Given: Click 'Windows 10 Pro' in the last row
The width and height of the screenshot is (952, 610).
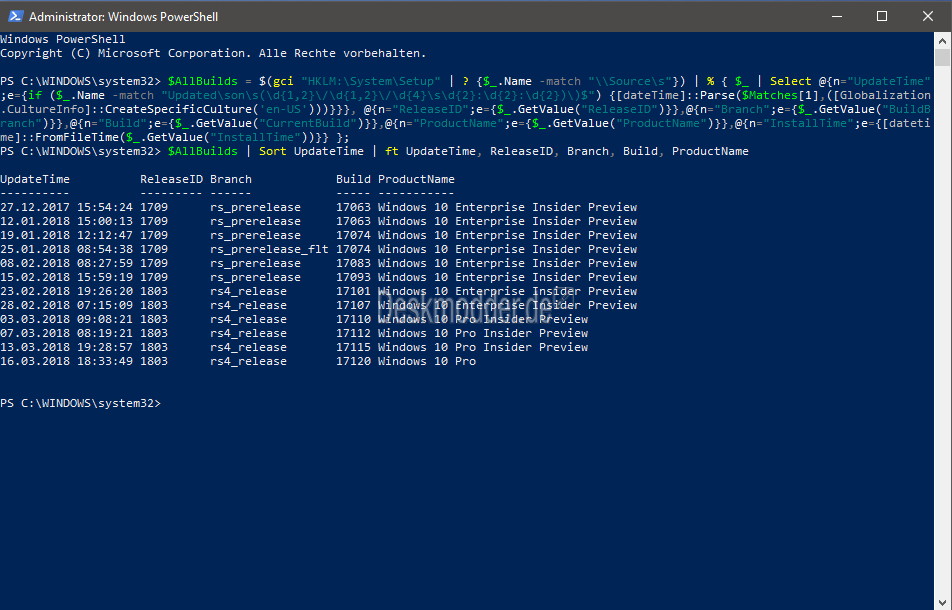Looking at the screenshot, I should [x=427, y=361].
